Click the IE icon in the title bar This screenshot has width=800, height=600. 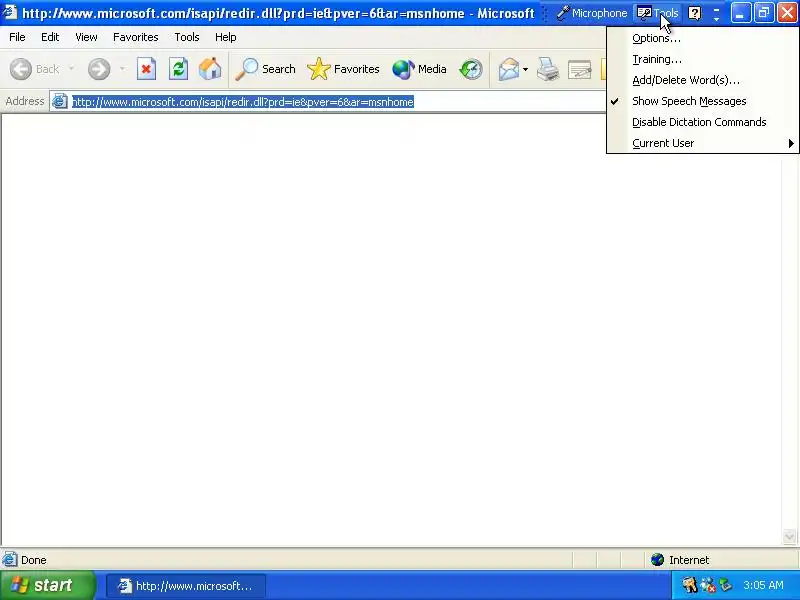(x=10, y=12)
